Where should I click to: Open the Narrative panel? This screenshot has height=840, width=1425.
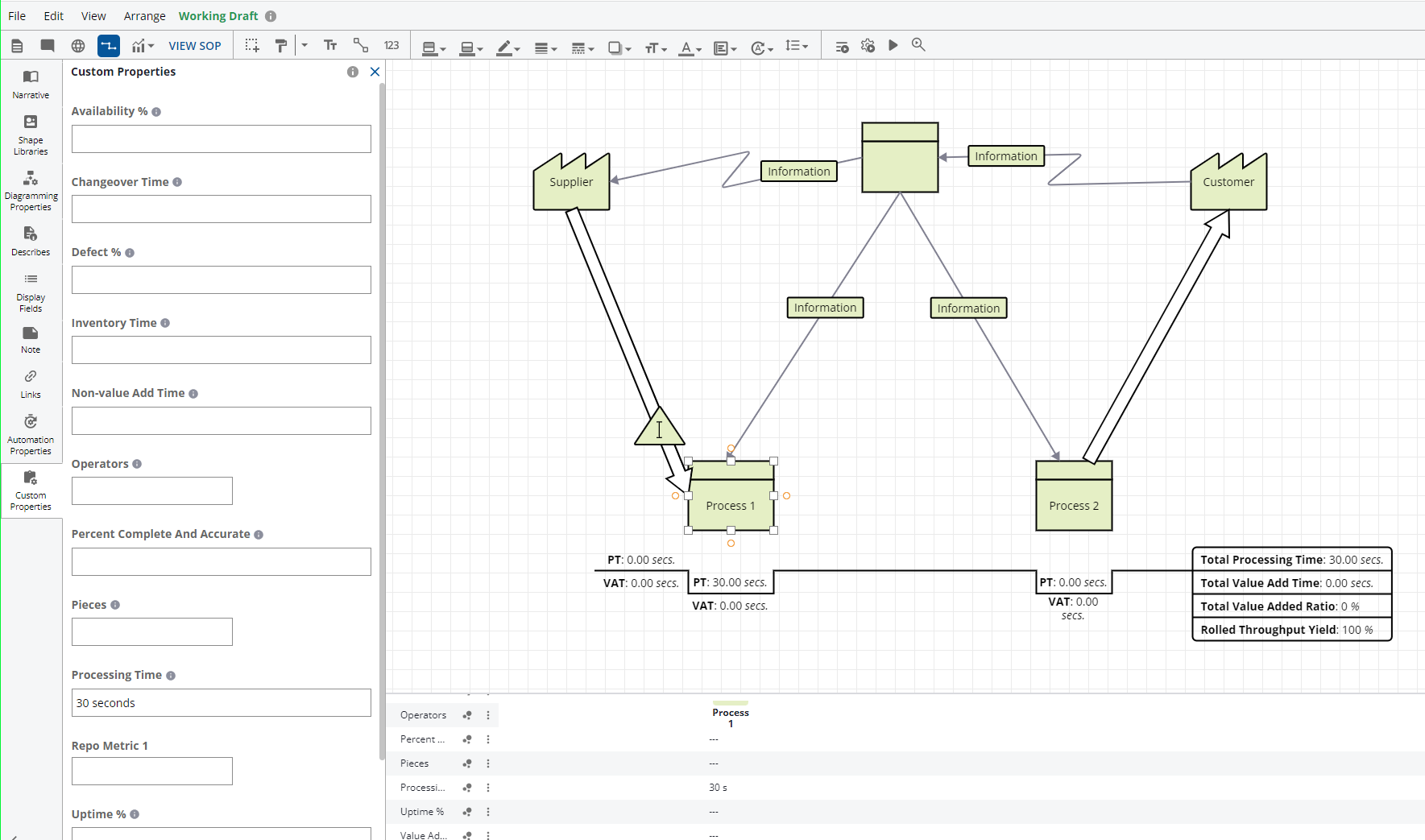point(31,84)
